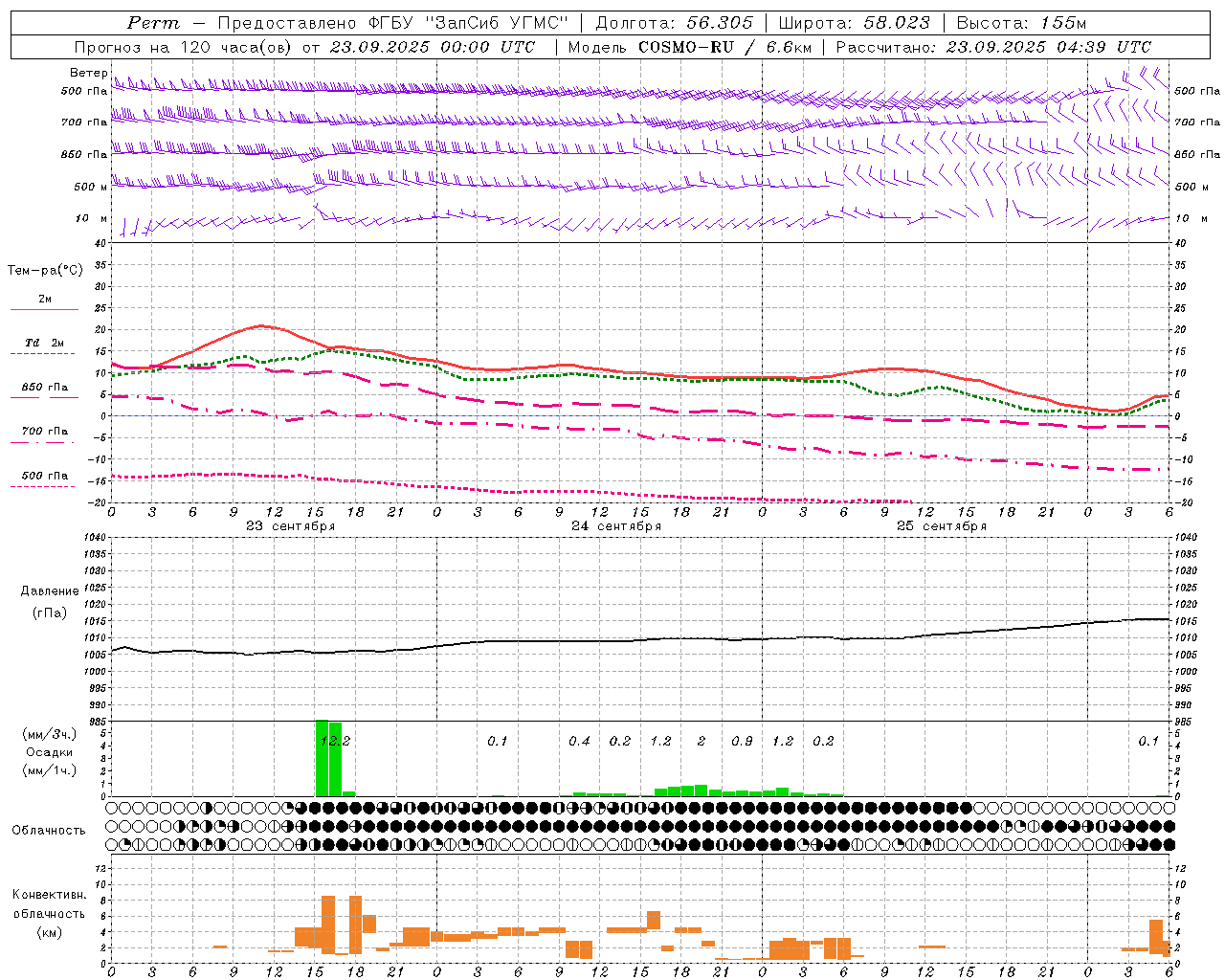Click the 1040 tick on the left pressure axis

pyautogui.click(x=95, y=537)
